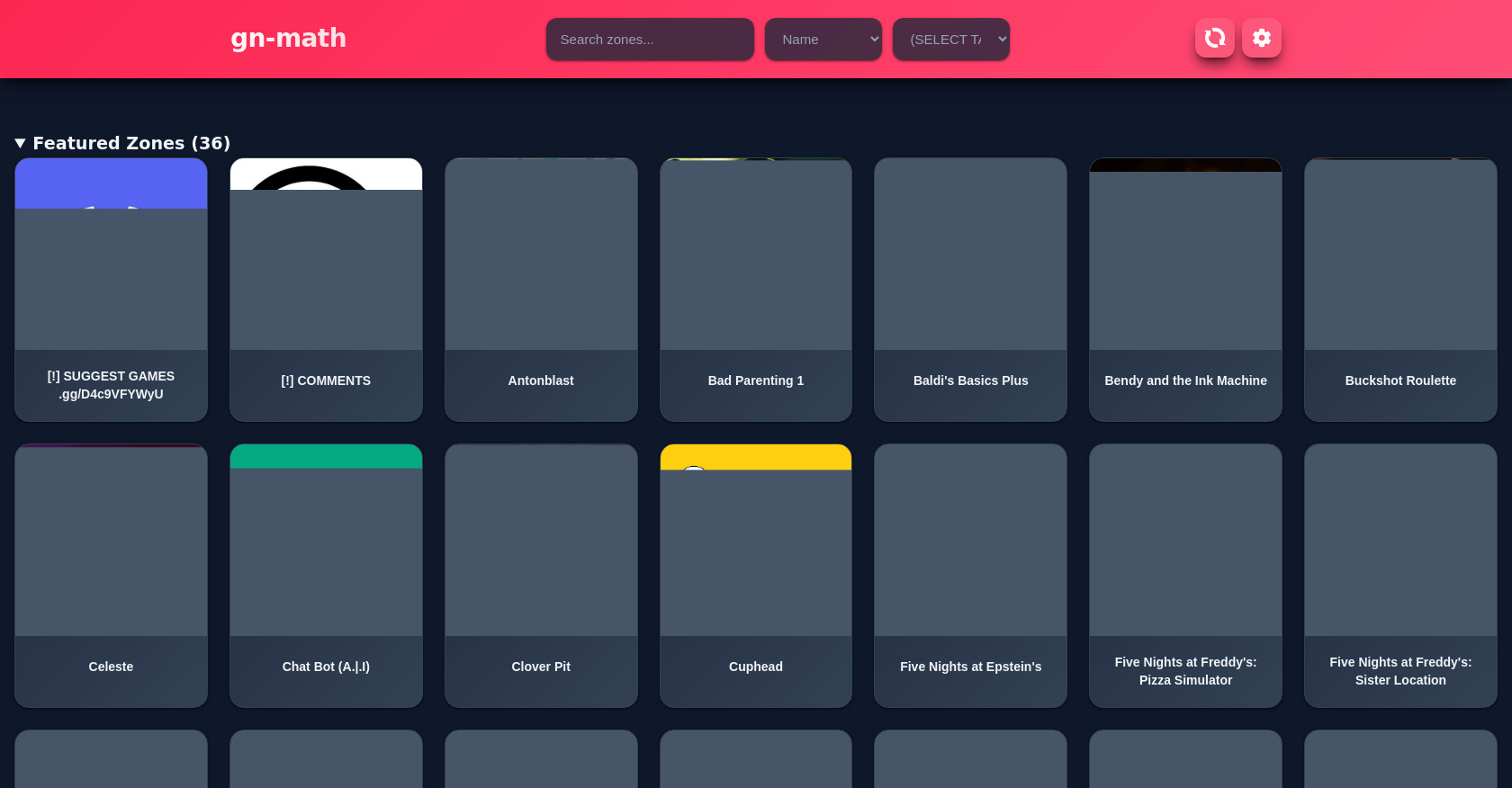Click the '[!] SUGGEST GAMES .gg/D4c9VFYWyU' label
1512x788 pixels.
point(111,385)
